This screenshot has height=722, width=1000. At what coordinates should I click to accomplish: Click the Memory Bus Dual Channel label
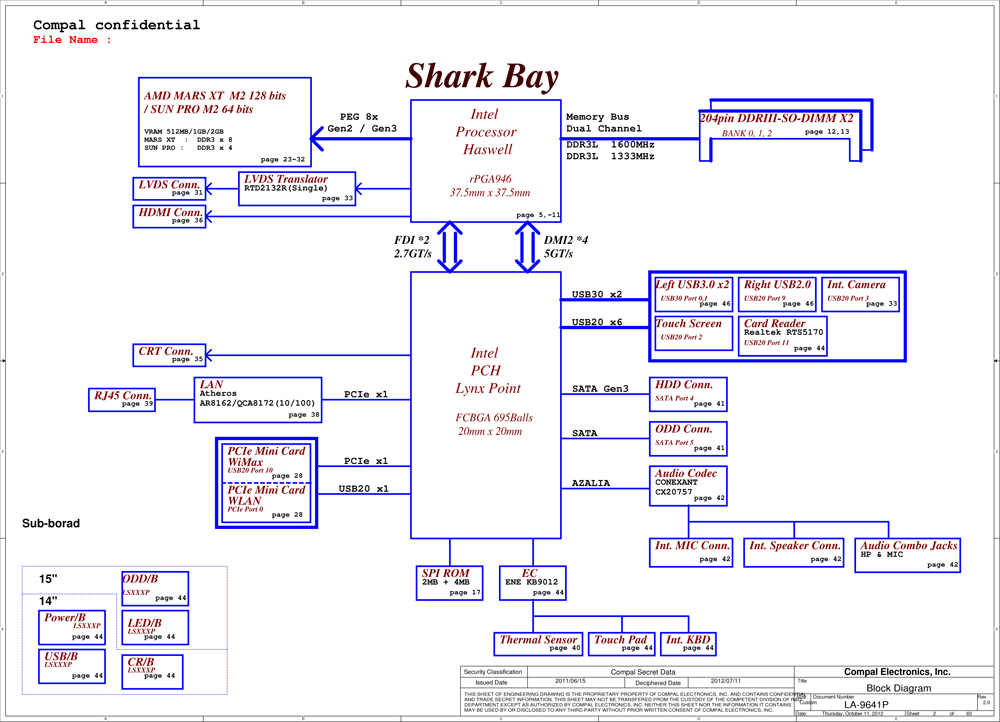click(604, 122)
